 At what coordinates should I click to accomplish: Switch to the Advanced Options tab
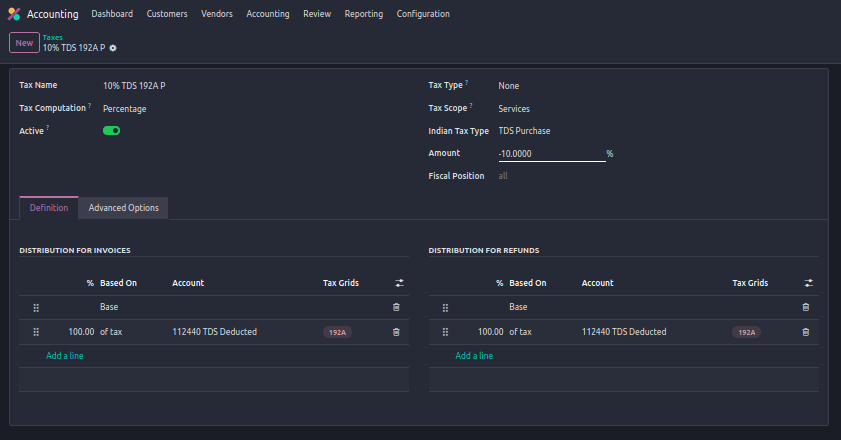click(x=123, y=208)
